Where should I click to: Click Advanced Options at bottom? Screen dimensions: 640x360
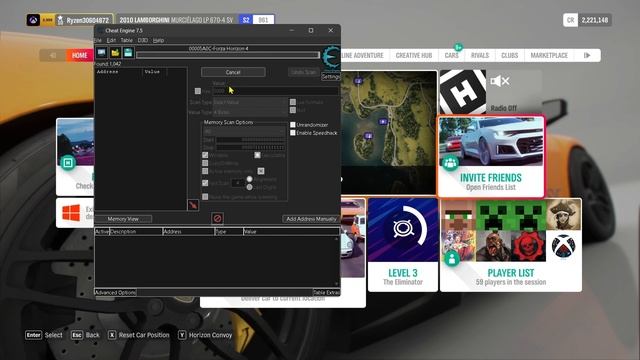[x=115, y=292]
